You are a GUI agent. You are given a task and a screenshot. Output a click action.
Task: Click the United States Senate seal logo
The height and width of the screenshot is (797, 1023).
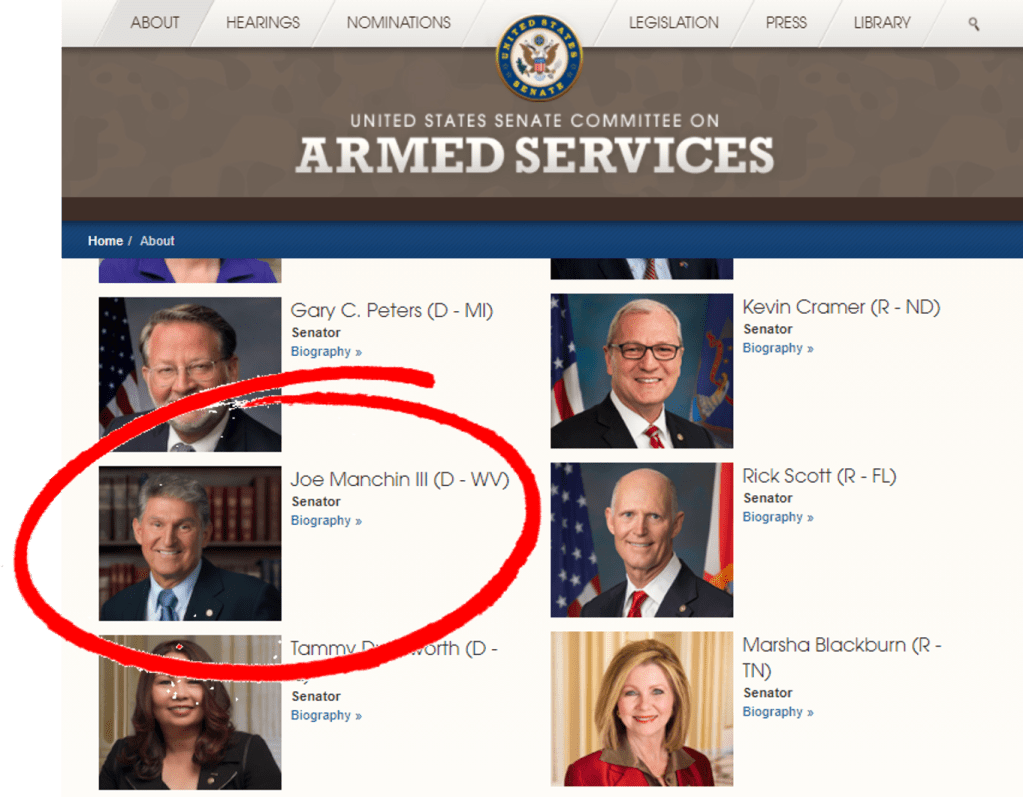click(x=539, y=58)
